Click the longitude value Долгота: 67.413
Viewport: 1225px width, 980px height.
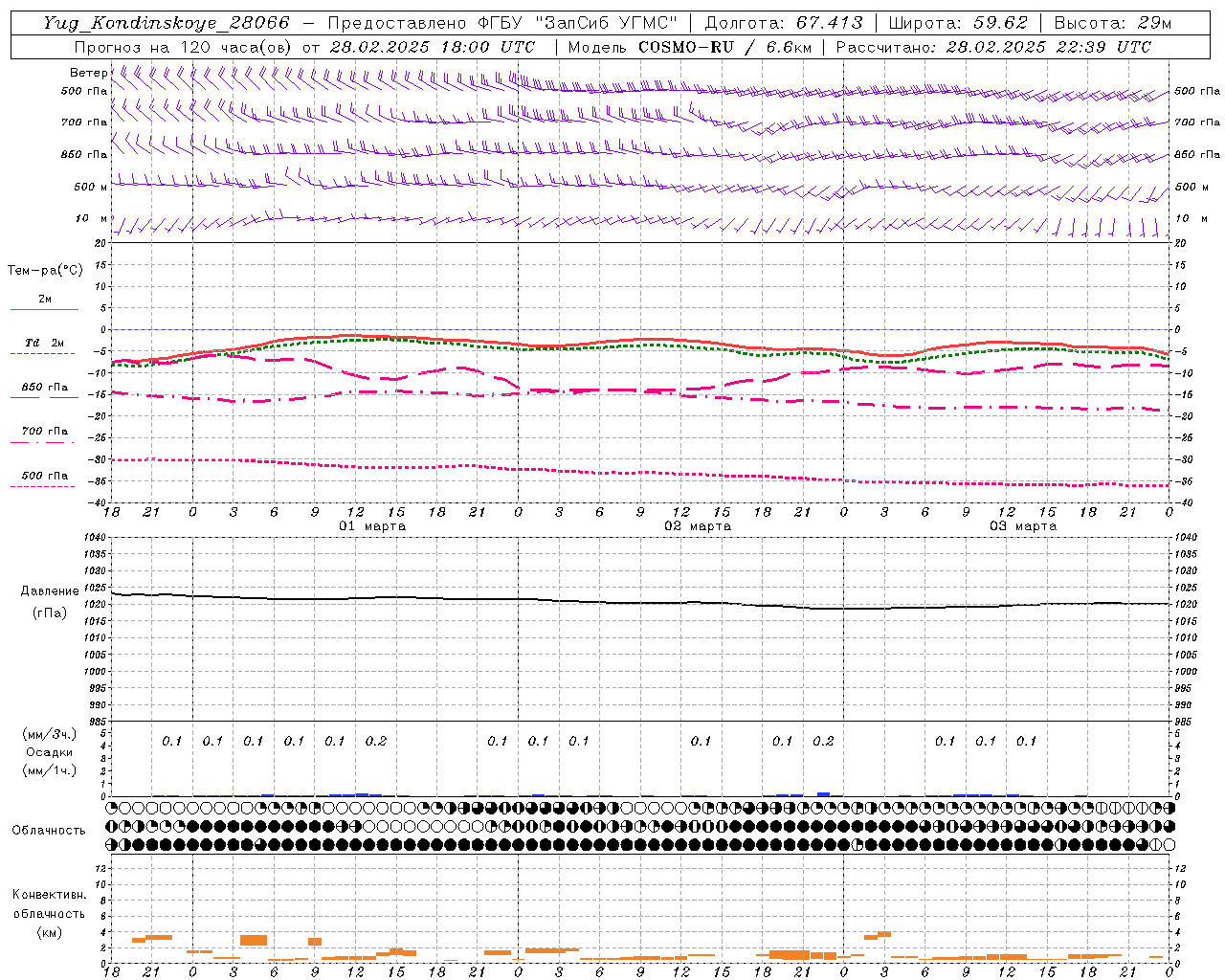(x=783, y=23)
